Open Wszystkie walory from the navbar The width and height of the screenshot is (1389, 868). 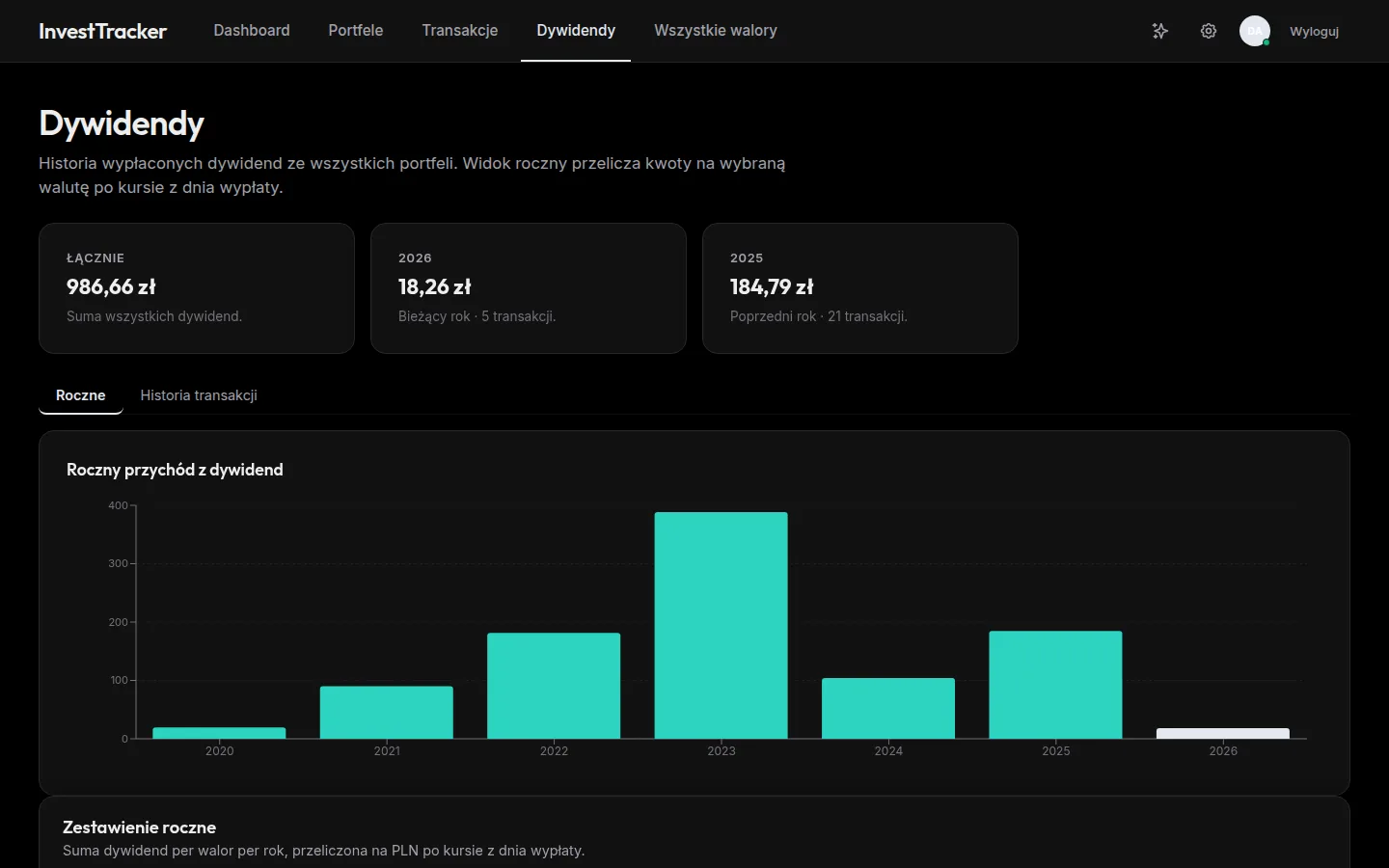pos(715,31)
